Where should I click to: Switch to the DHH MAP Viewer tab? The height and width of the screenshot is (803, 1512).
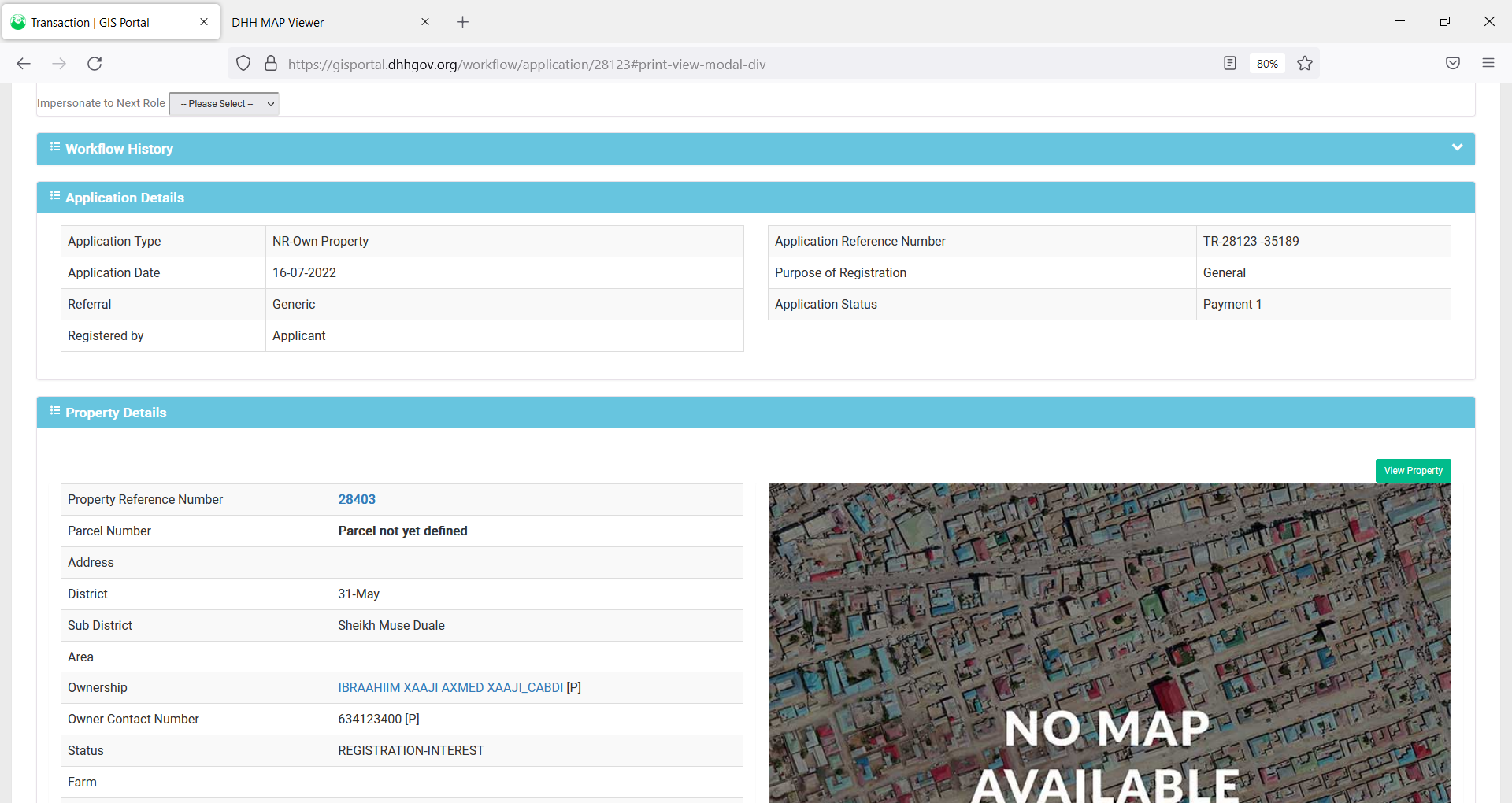330,22
